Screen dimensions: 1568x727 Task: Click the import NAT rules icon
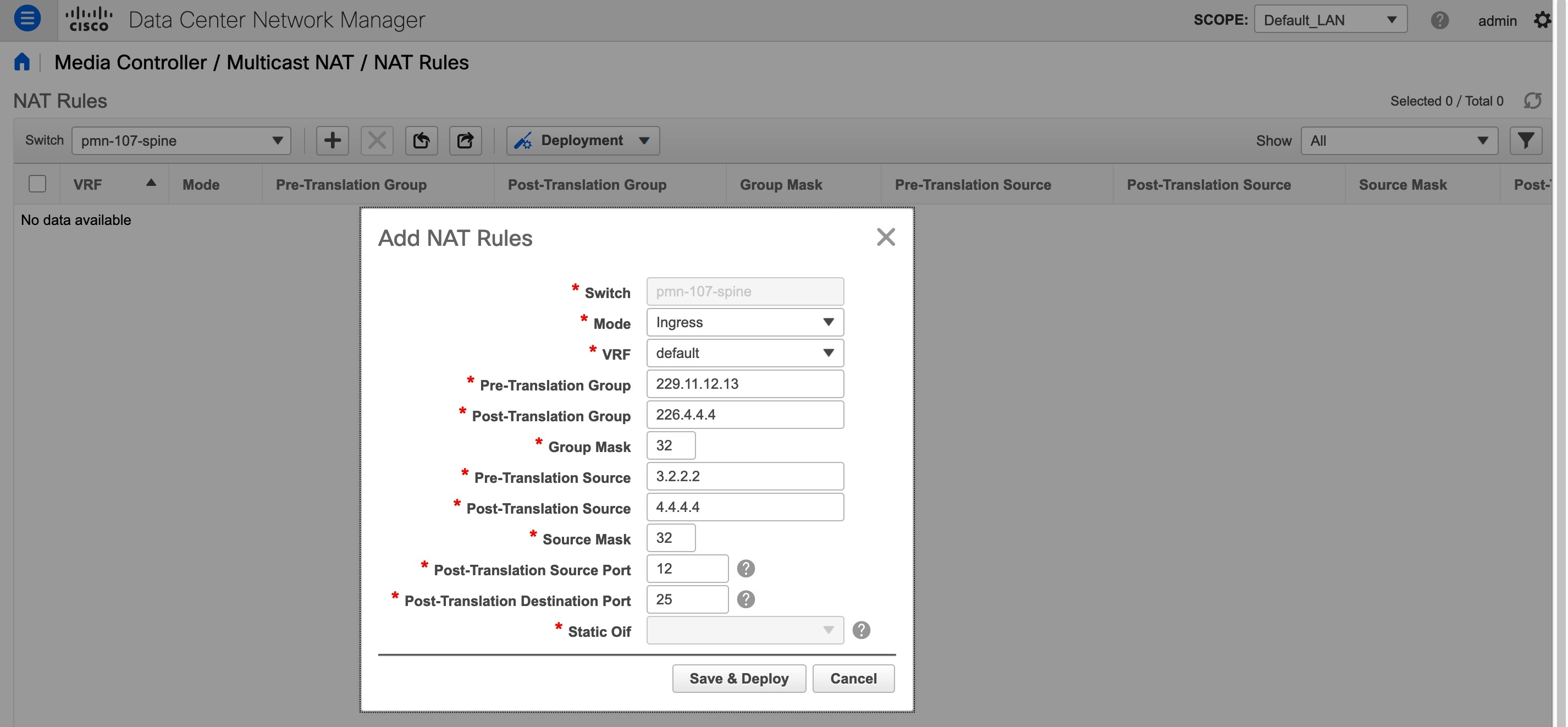[421, 141]
